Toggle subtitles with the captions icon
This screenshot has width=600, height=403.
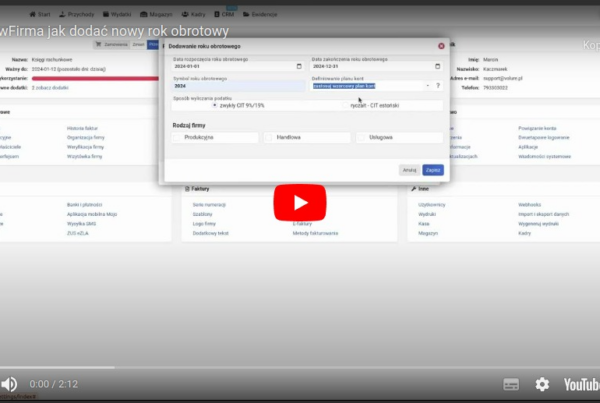(x=511, y=384)
